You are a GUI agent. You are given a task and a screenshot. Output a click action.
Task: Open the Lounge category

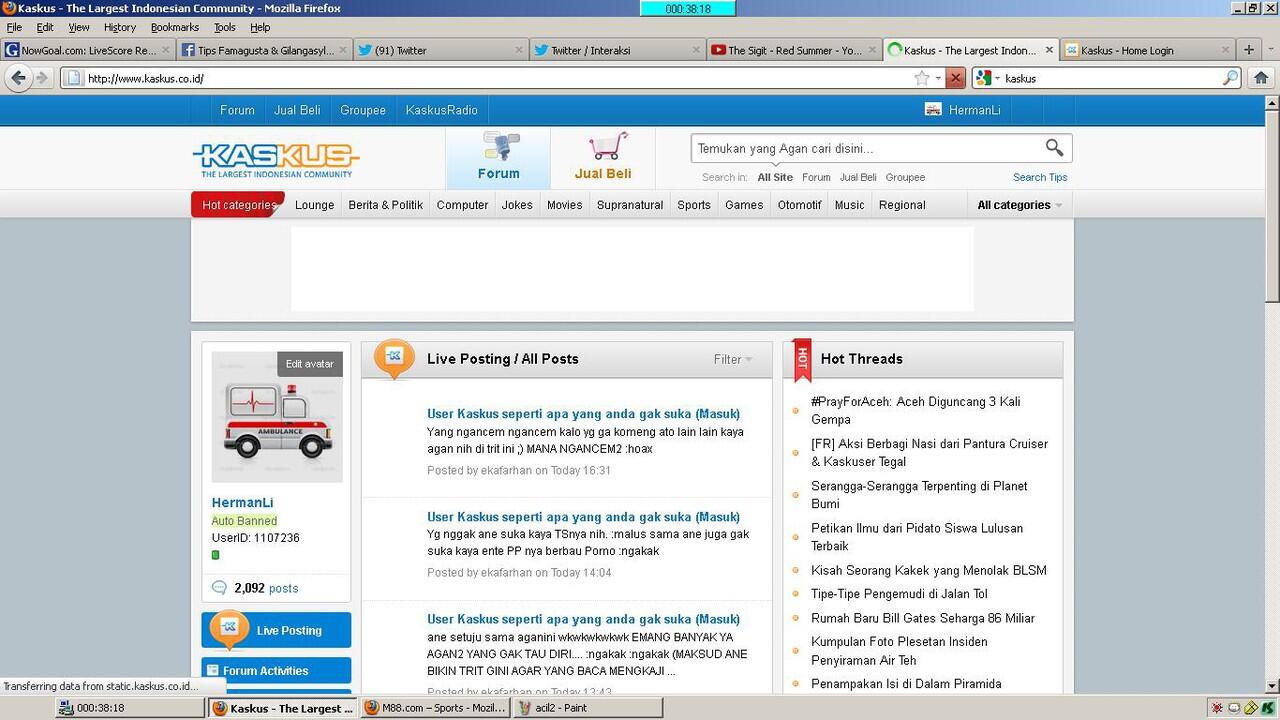coord(314,205)
